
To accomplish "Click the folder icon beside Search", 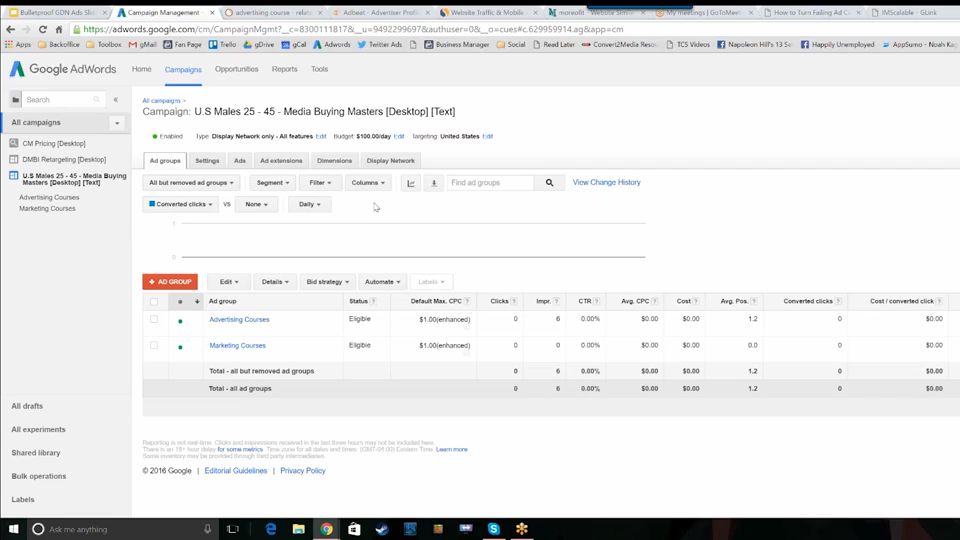I will point(16,99).
